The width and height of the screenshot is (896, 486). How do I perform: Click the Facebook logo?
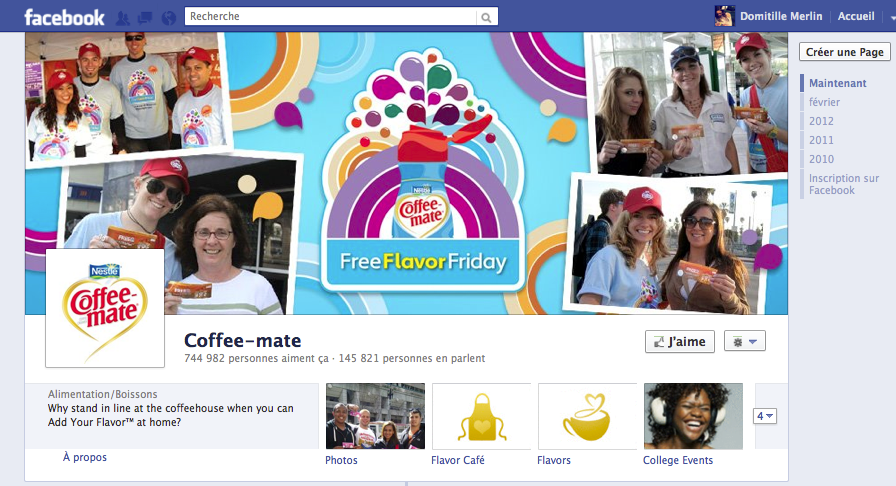click(64, 17)
